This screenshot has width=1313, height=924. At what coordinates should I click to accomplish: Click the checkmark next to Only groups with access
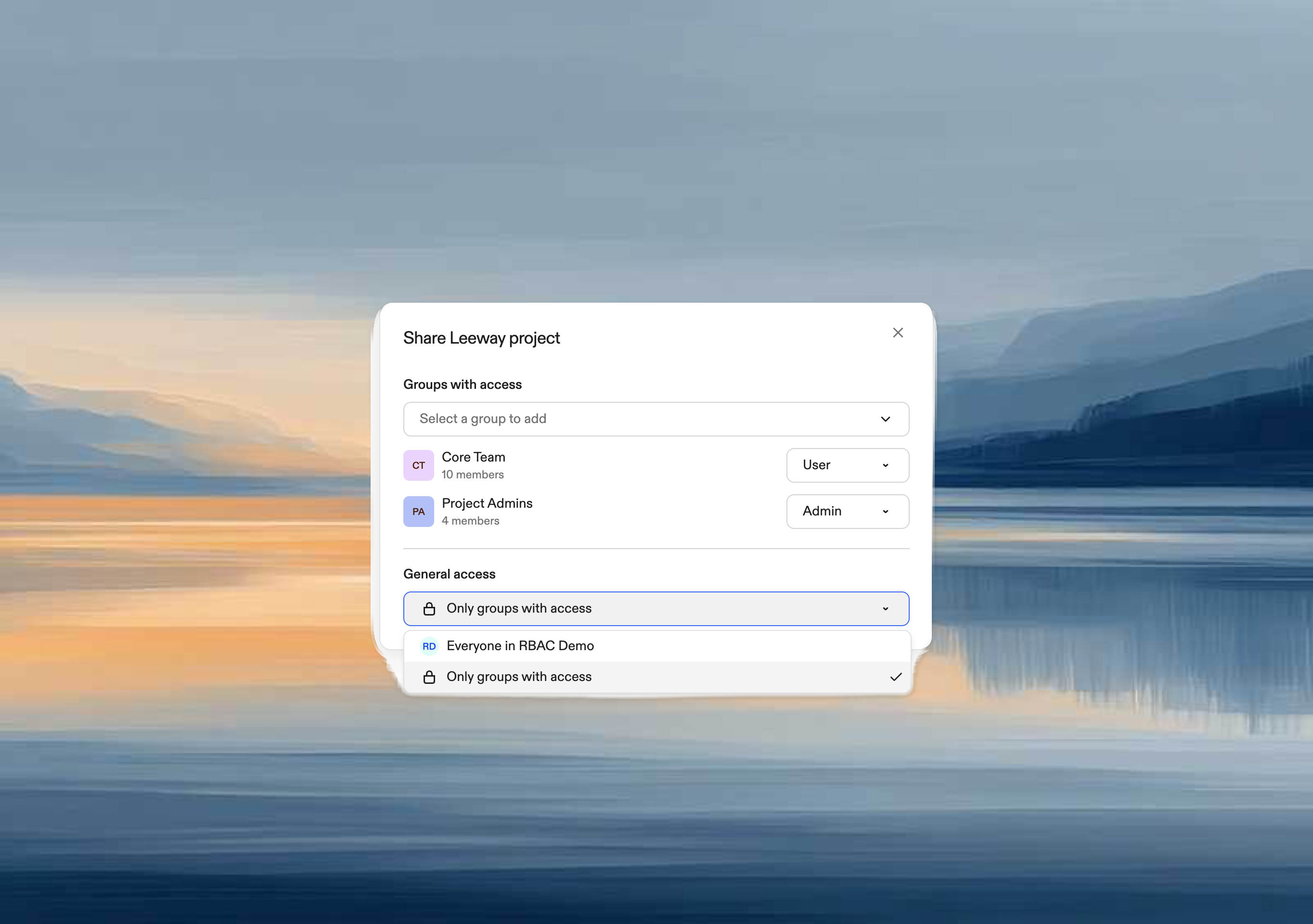tap(896, 677)
